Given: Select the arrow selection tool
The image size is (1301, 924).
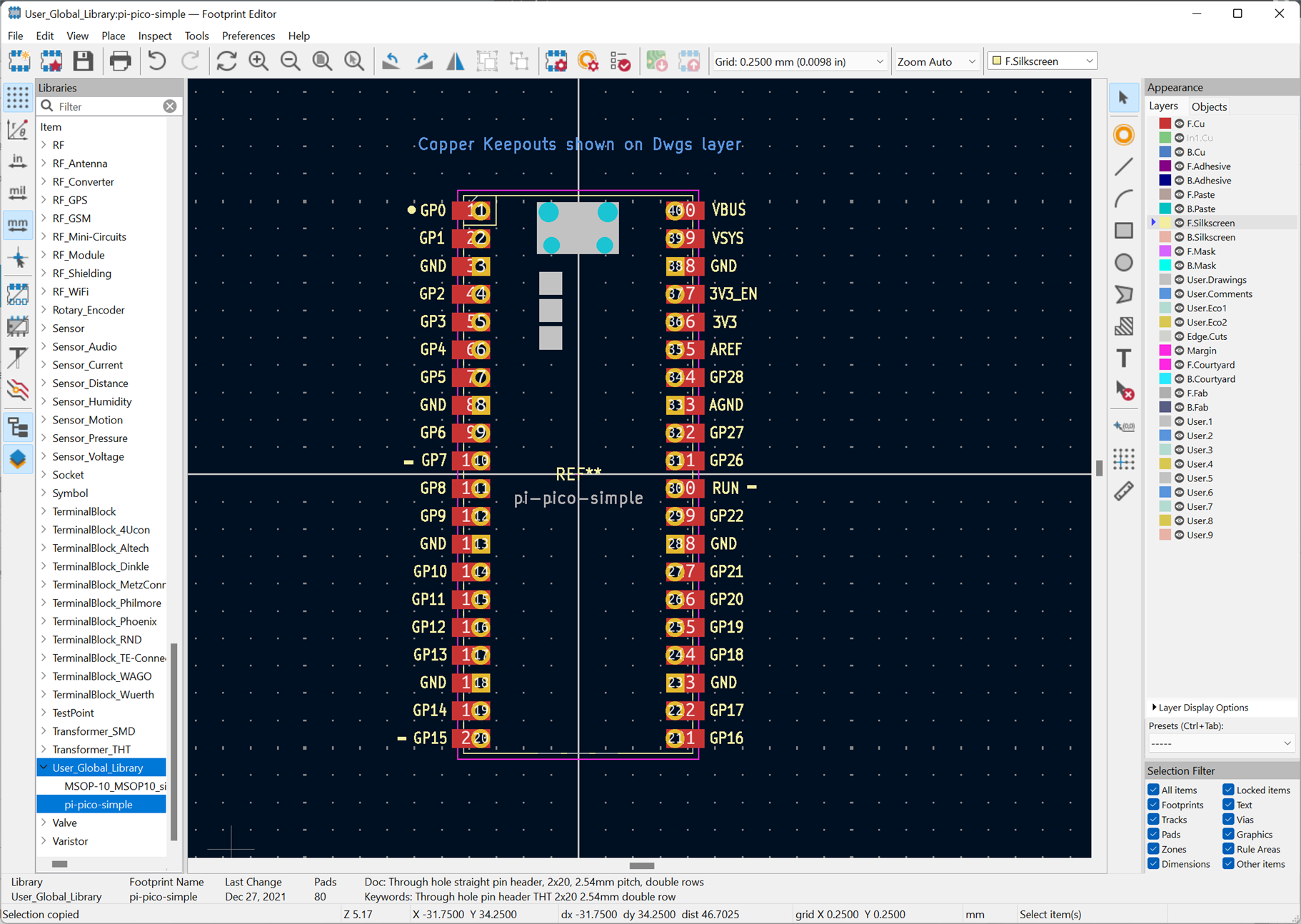Looking at the screenshot, I should (x=1124, y=98).
